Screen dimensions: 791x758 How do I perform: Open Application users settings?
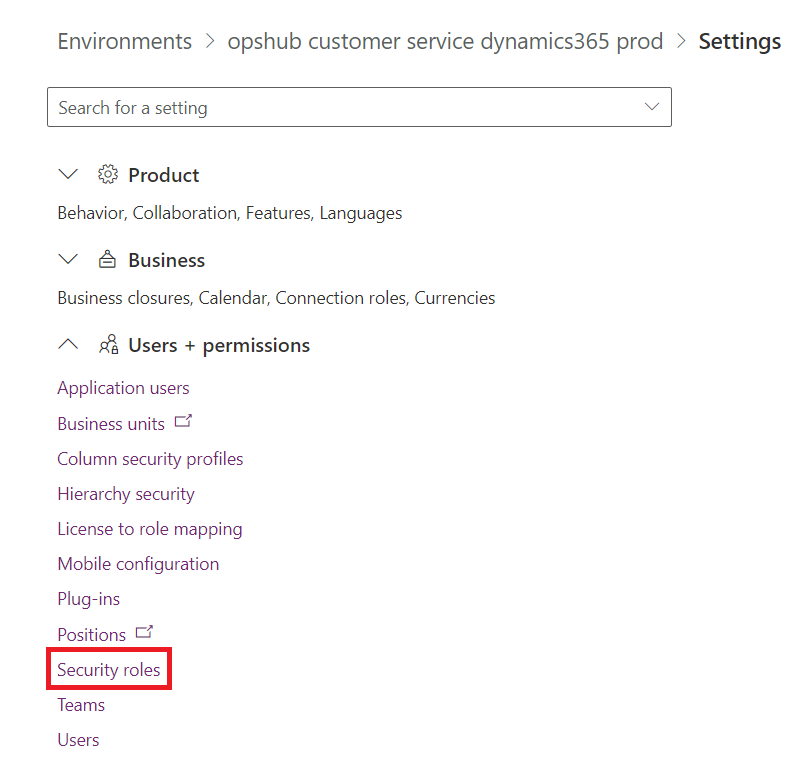(x=123, y=388)
